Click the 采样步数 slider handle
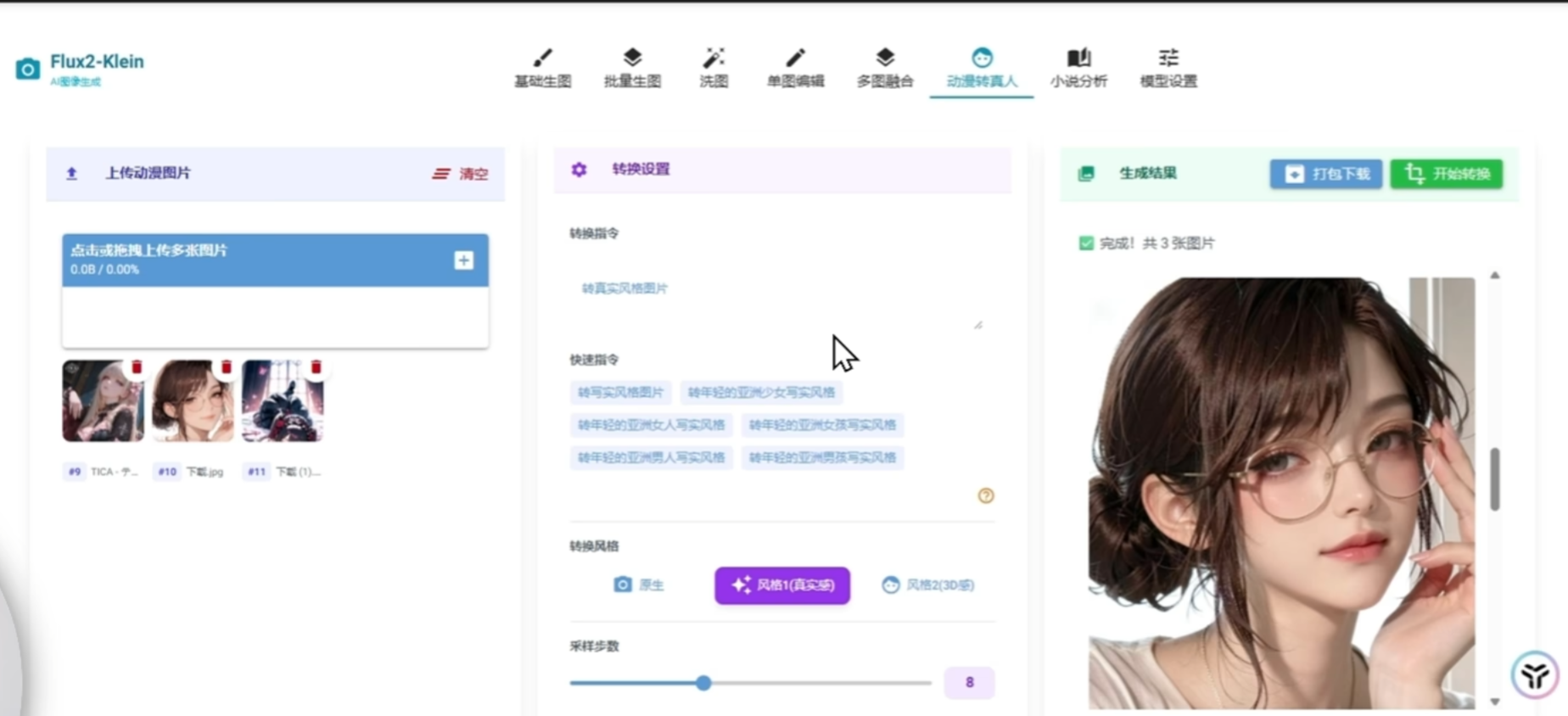The height and width of the screenshot is (716, 1568). (703, 683)
